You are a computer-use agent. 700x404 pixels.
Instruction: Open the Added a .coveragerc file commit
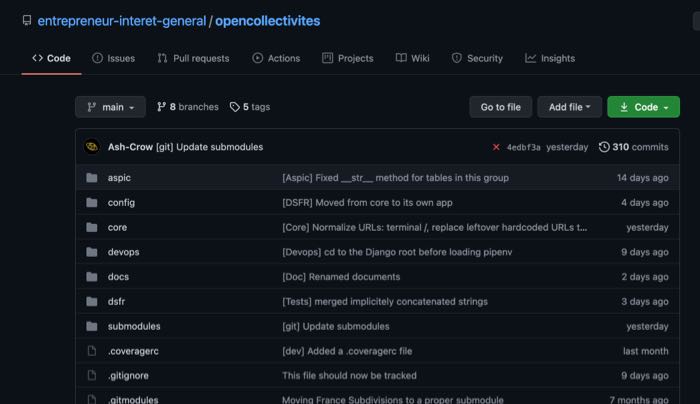coord(347,351)
